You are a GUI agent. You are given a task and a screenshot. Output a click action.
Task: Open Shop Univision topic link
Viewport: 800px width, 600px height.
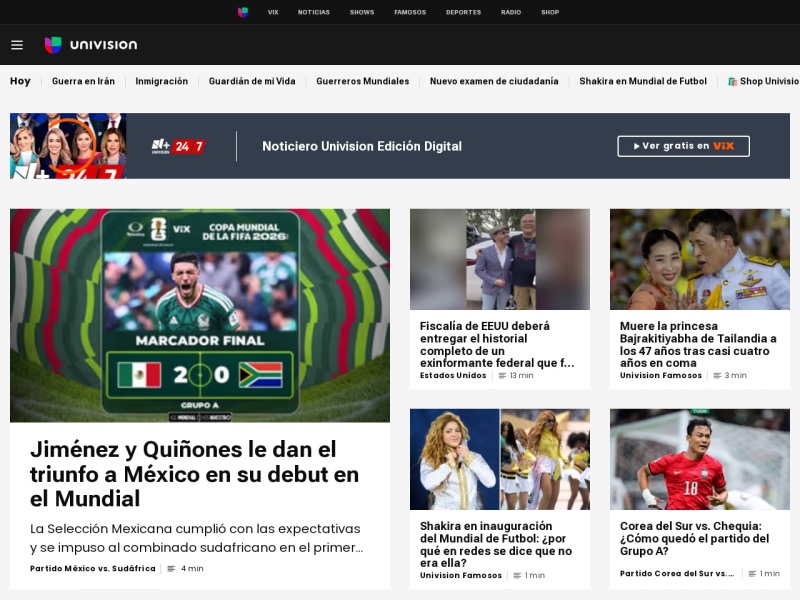(x=763, y=81)
